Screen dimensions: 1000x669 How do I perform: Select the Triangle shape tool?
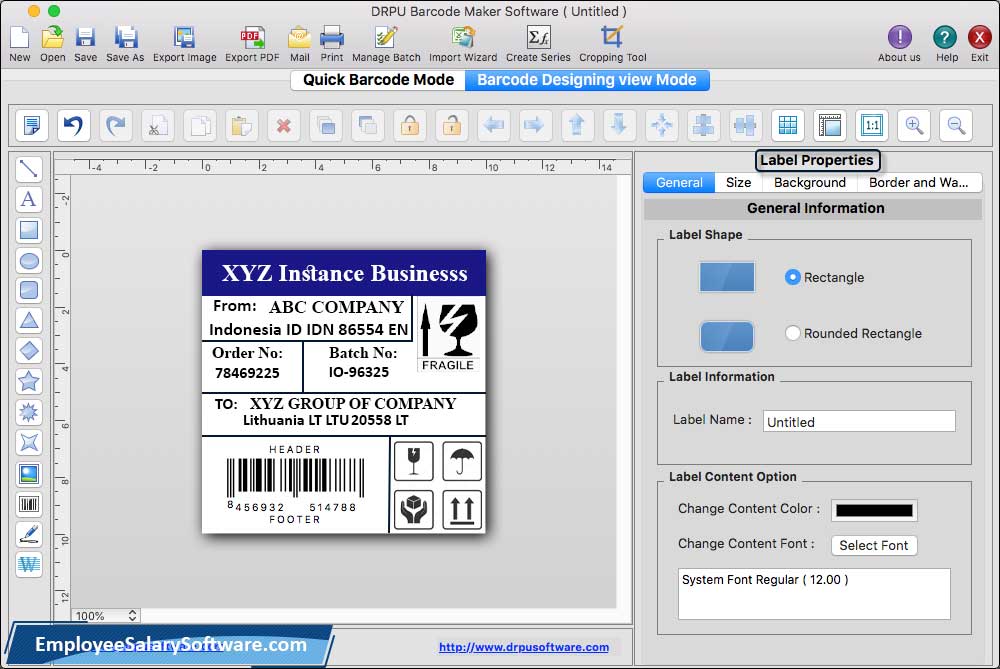[29, 320]
